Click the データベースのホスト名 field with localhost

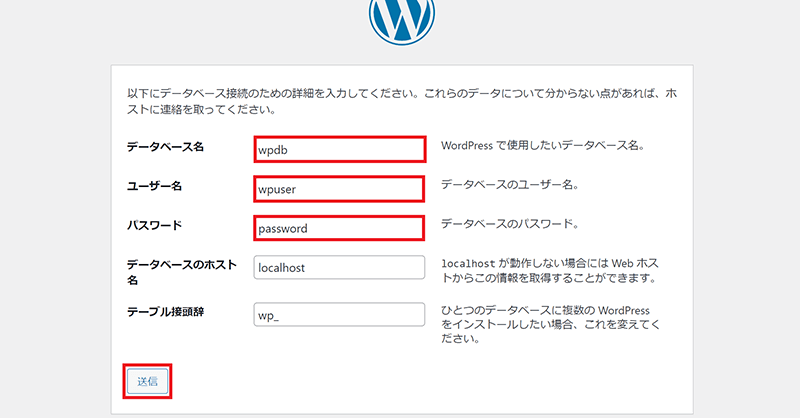[x=339, y=268]
